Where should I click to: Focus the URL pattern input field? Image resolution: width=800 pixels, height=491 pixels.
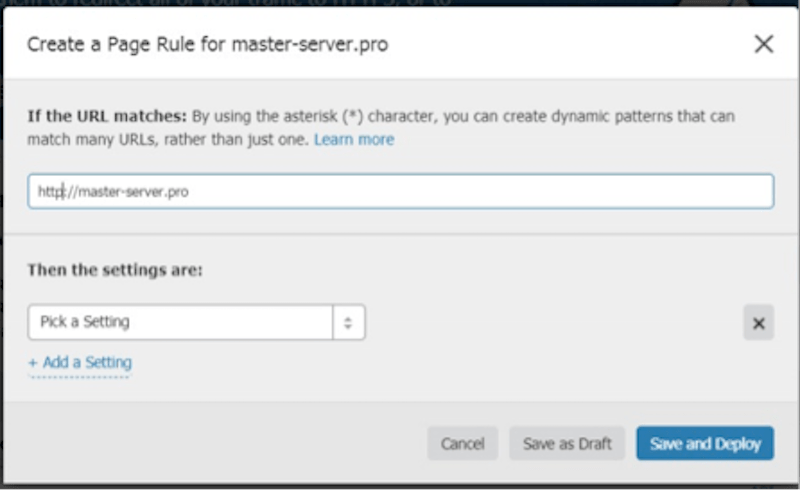pyautogui.click(x=400, y=192)
